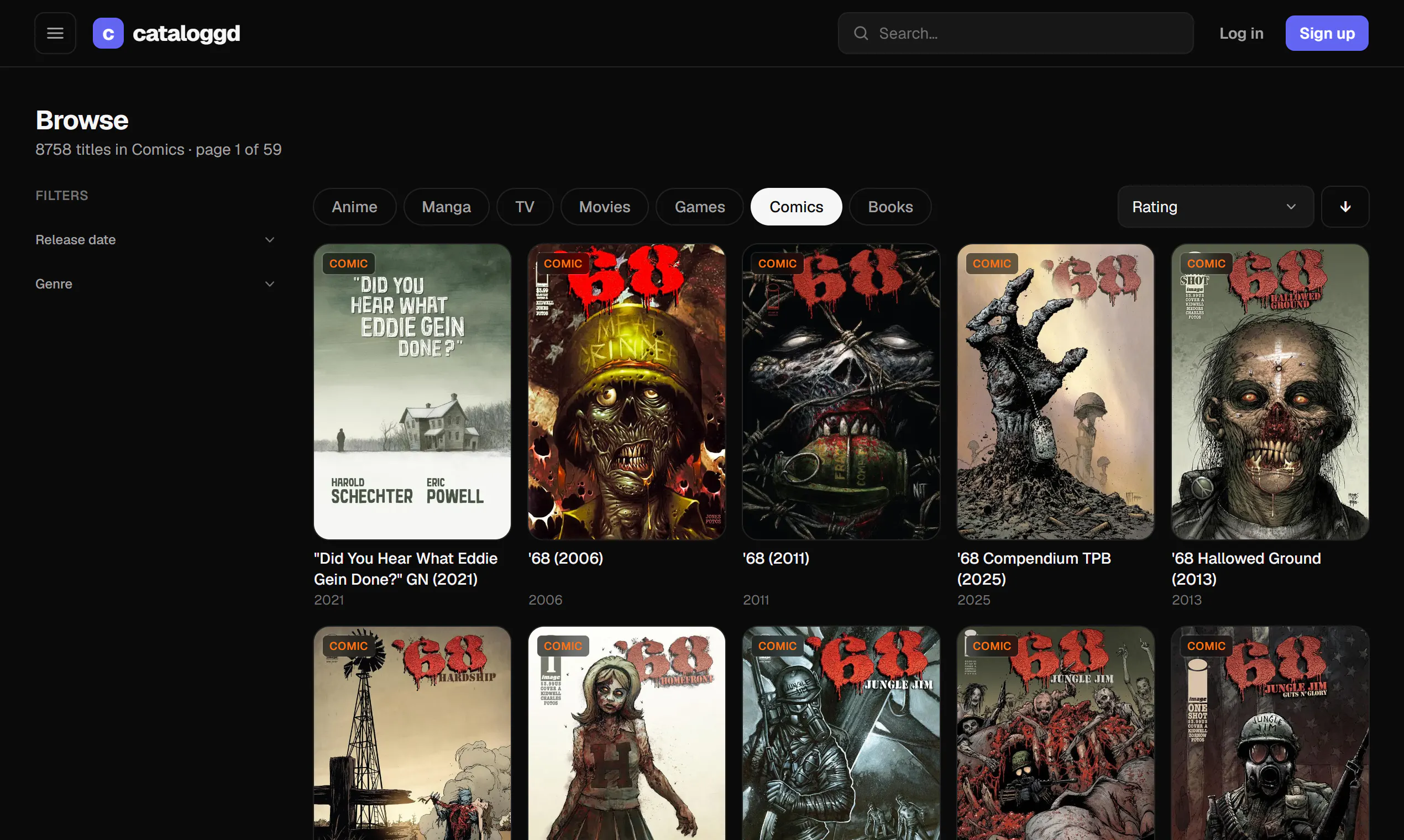Open the Rating sort dropdown
The height and width of the screenshot is (840, 1404).
tap(1216, 207)
